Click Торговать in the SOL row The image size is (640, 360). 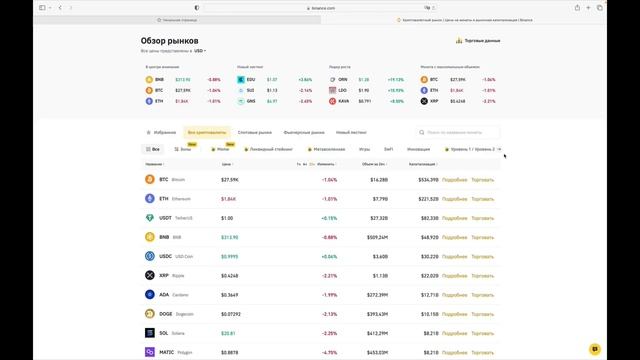point(482,333)
